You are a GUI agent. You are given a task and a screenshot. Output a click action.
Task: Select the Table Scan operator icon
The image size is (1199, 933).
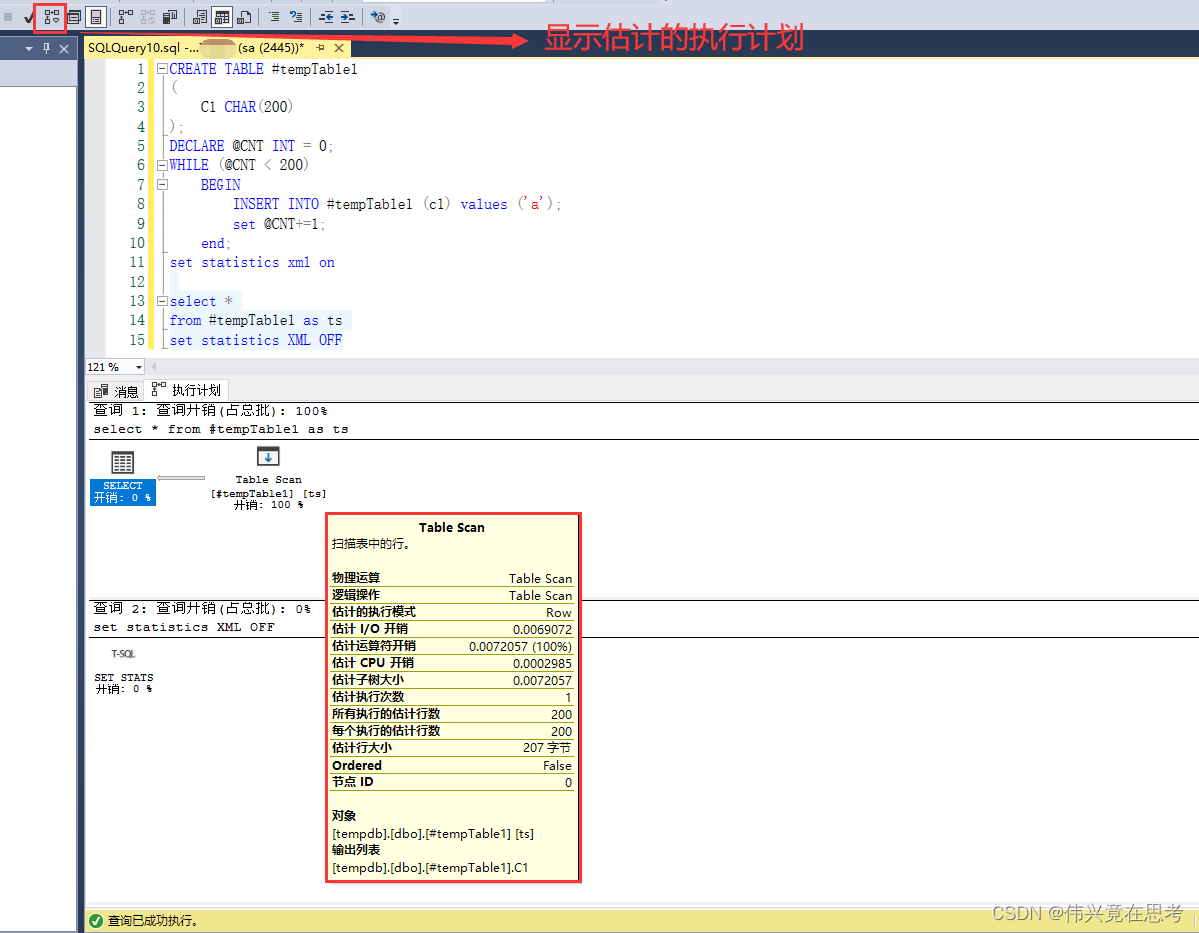(268, 457)
